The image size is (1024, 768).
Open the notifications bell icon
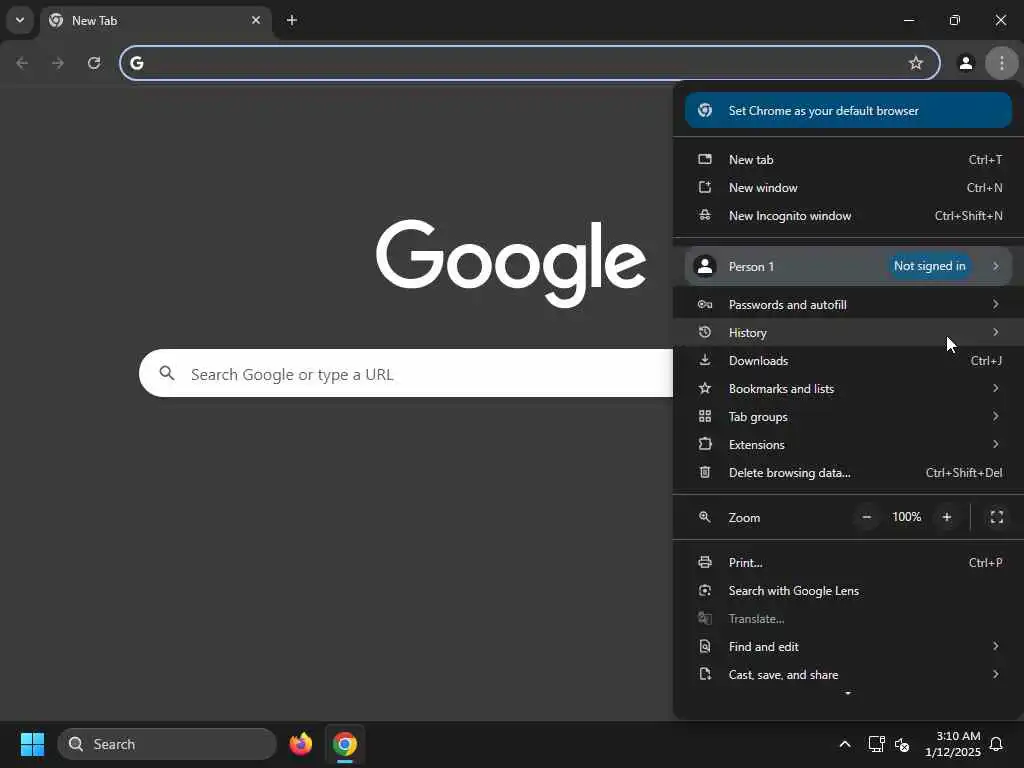click(x=996, y=744)
